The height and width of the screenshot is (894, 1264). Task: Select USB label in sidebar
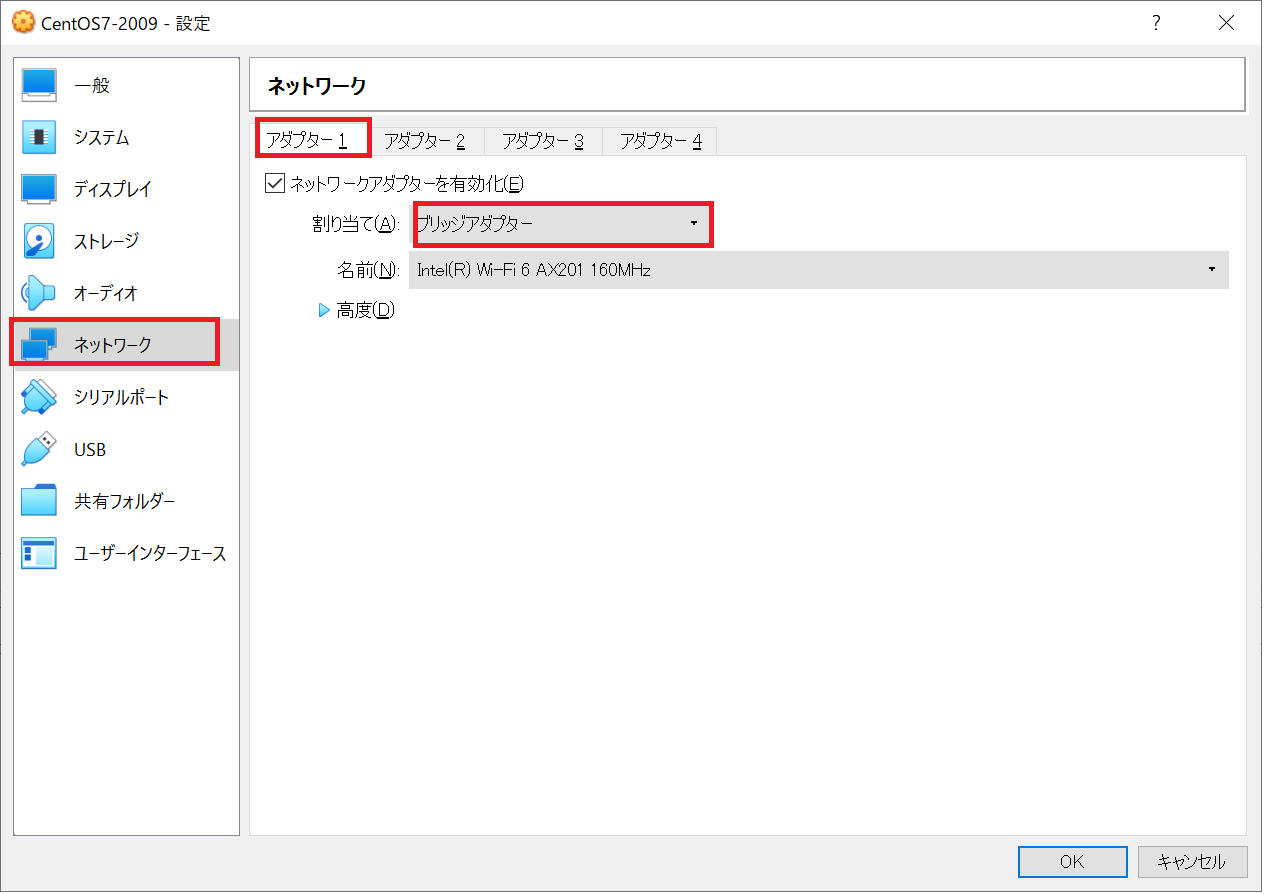90,450
